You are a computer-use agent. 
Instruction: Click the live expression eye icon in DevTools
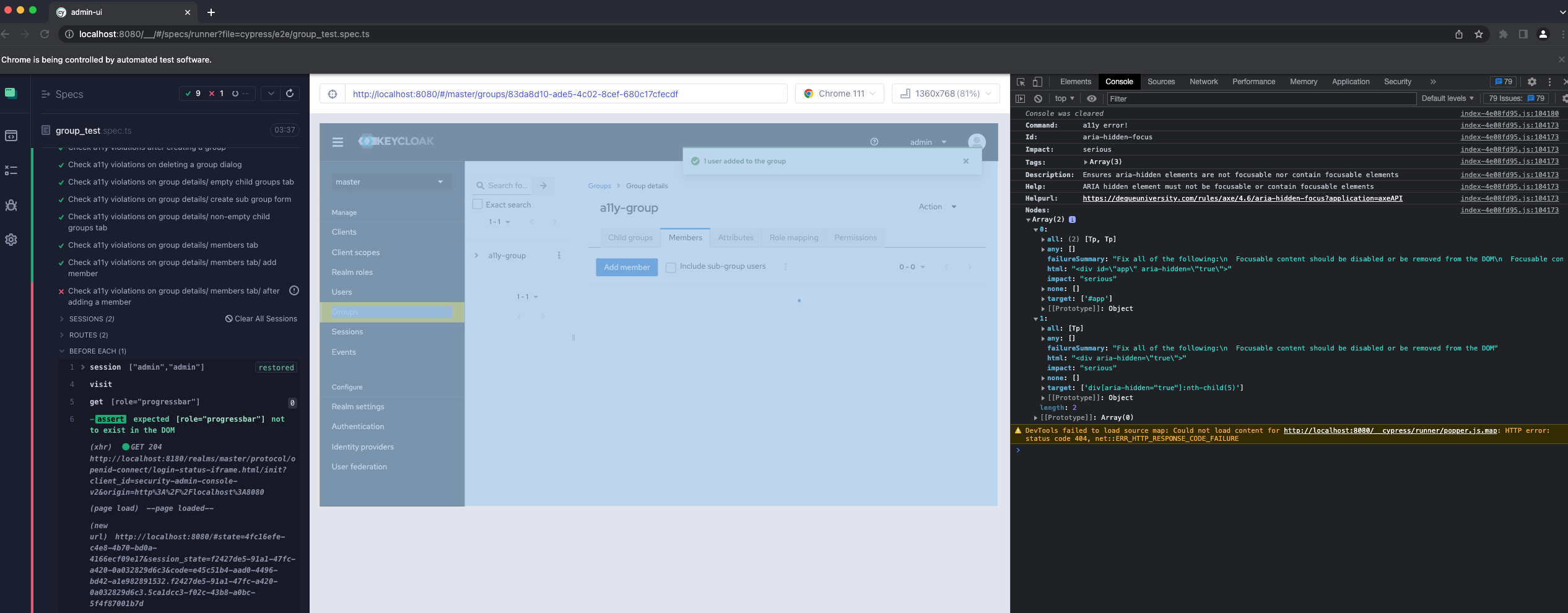1092,98
